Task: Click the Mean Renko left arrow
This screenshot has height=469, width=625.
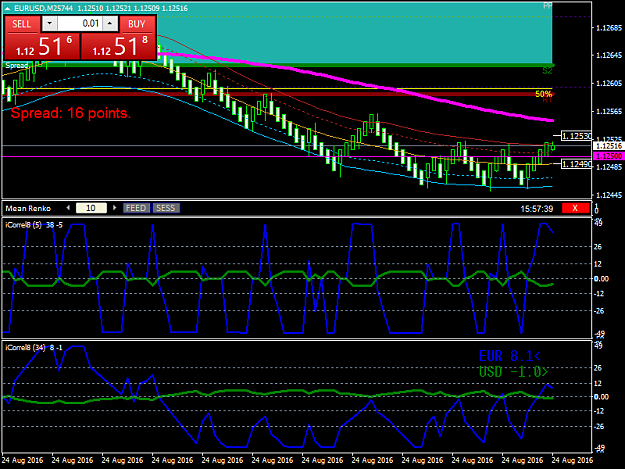Action: click(x=68, y=208)
